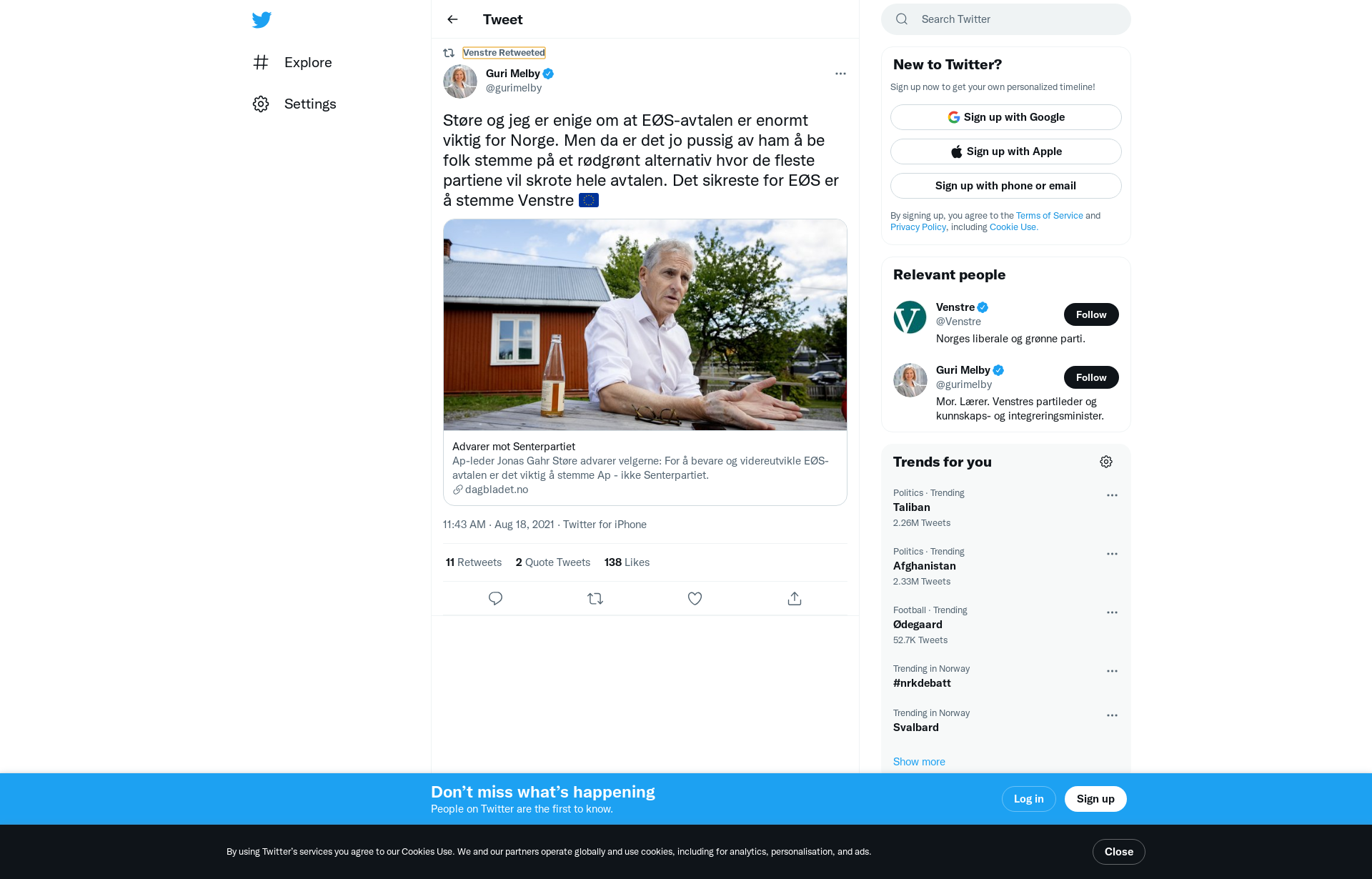The width and height of the screenshot is (1372, 879).
Task: Show more trends
Action: [x=919, y=762]
